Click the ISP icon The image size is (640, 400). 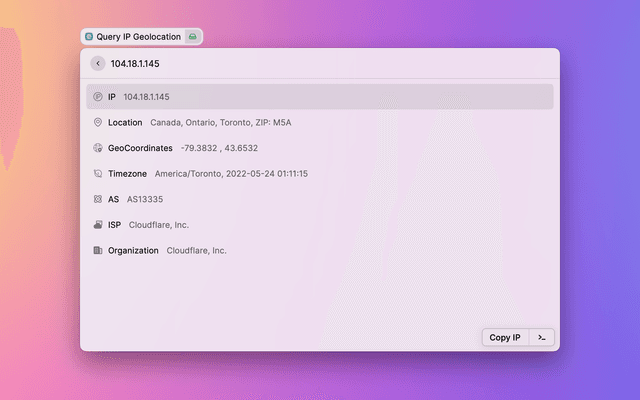(98, 225)
